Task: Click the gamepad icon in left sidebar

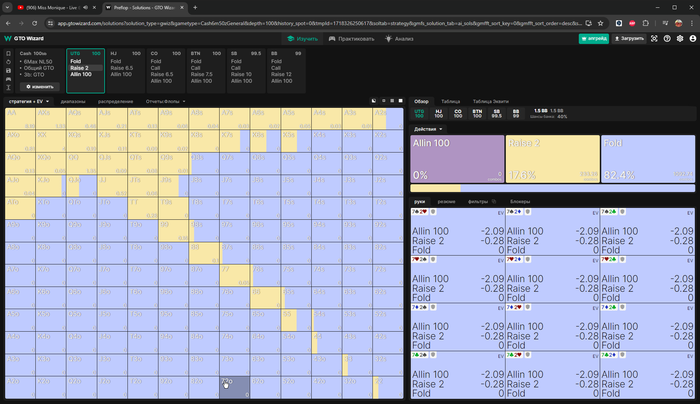Action: coord(8,79)
